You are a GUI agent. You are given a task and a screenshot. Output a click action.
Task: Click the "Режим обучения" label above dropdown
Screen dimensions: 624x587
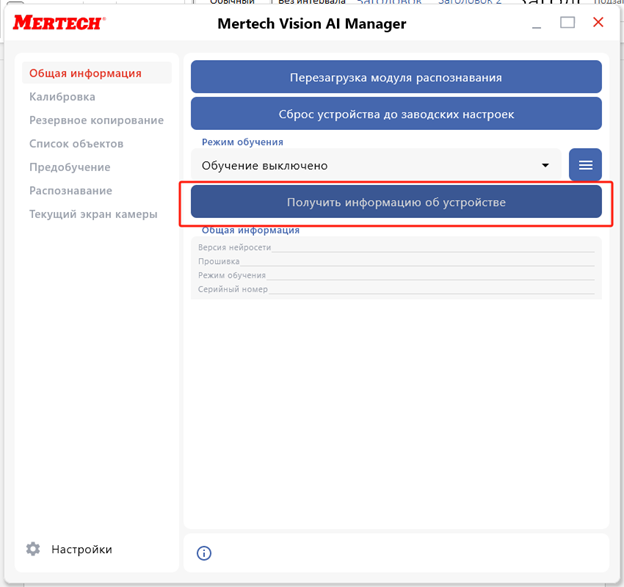242,142
